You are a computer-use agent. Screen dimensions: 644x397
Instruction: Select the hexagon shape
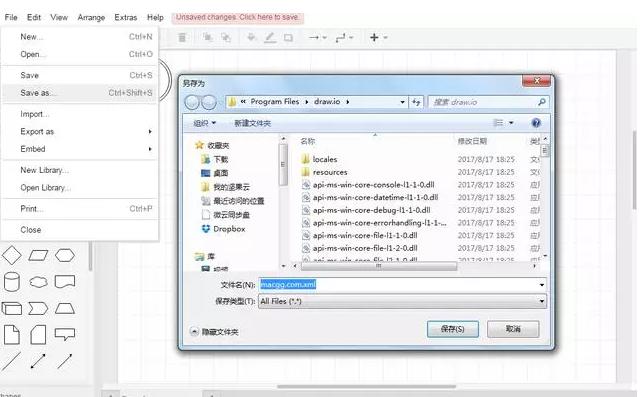(65, 255)
